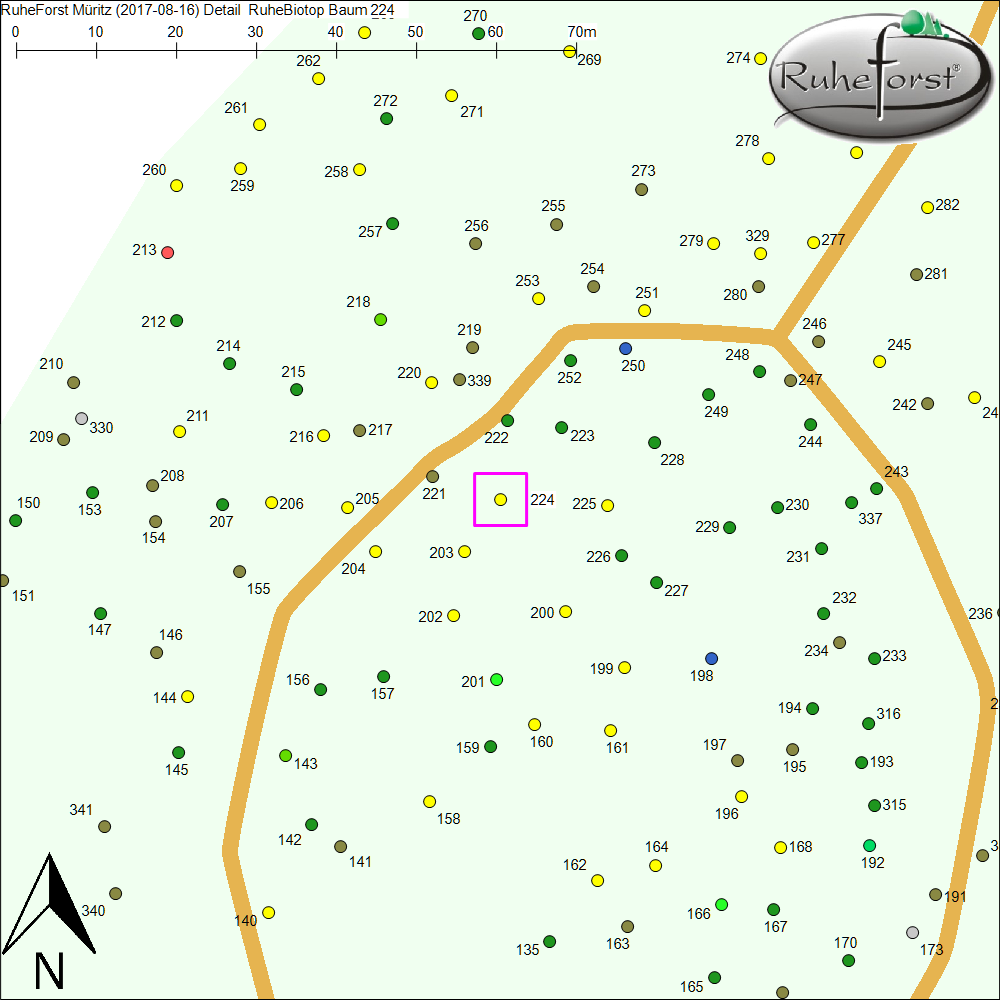The height and width of the screenshot is (1000, 1000).
Task: Click the light green tree marker 143
Action: tap(286, 755)
